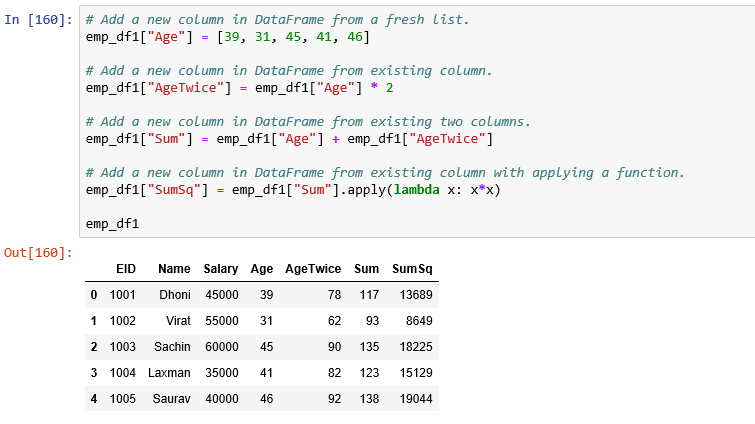Click the In [160] cell prompt

38,20
